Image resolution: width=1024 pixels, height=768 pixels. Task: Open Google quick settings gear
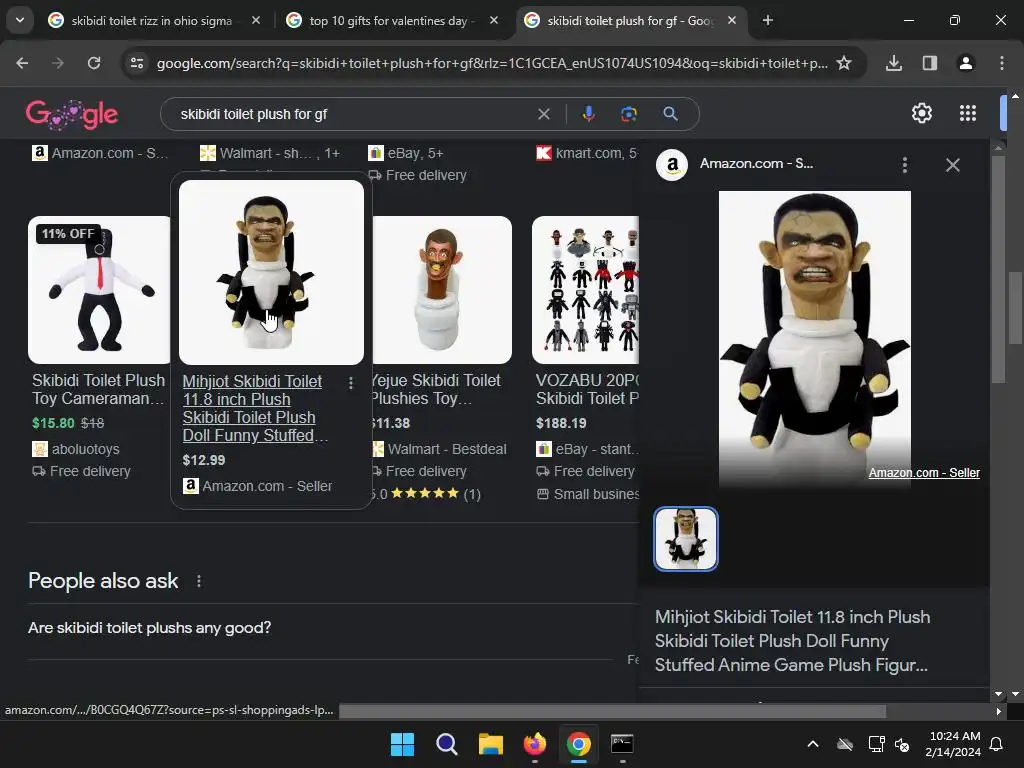(x=921, y=114)
